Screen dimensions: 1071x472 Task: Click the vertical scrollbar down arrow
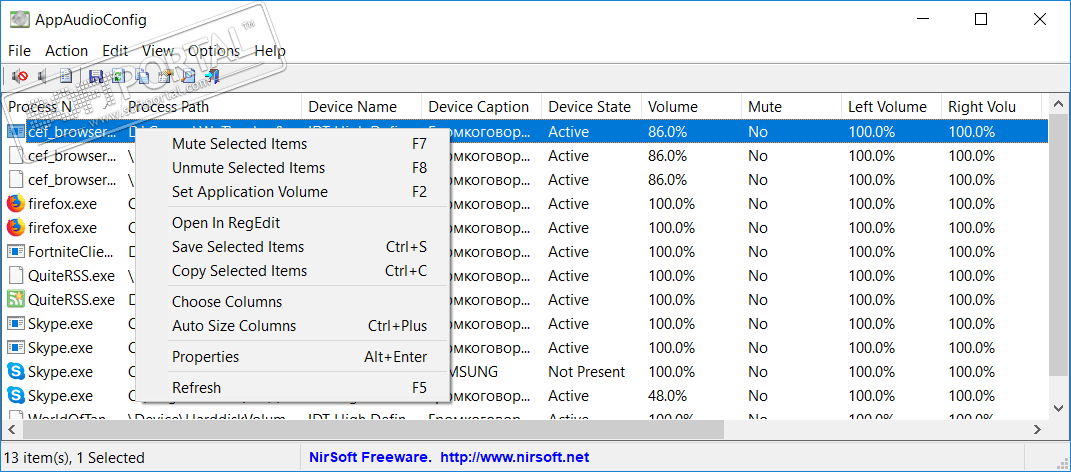[x=1060, y=407]
